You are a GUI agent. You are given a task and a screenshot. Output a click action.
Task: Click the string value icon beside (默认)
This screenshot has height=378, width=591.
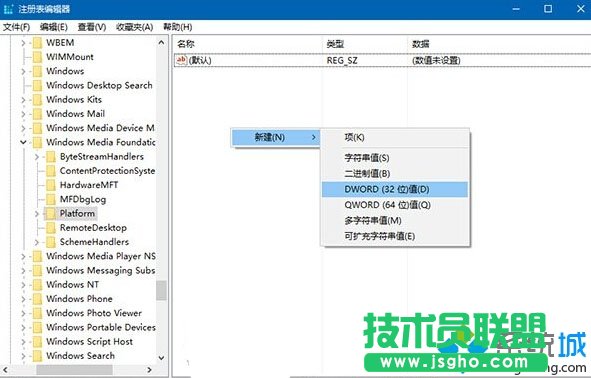click(181, 60)
